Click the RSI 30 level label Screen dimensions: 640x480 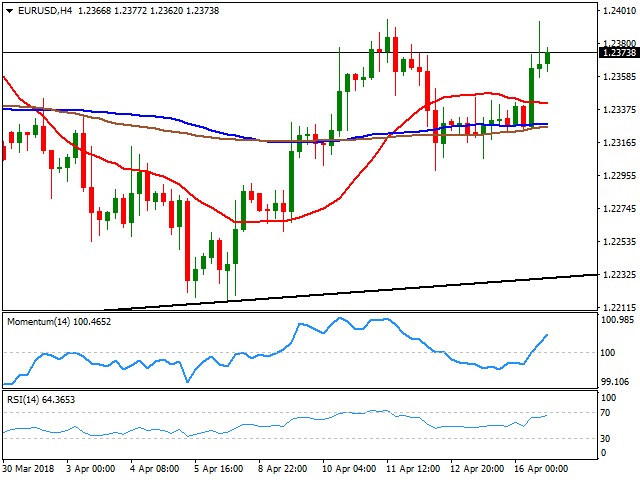coord(606,439)
